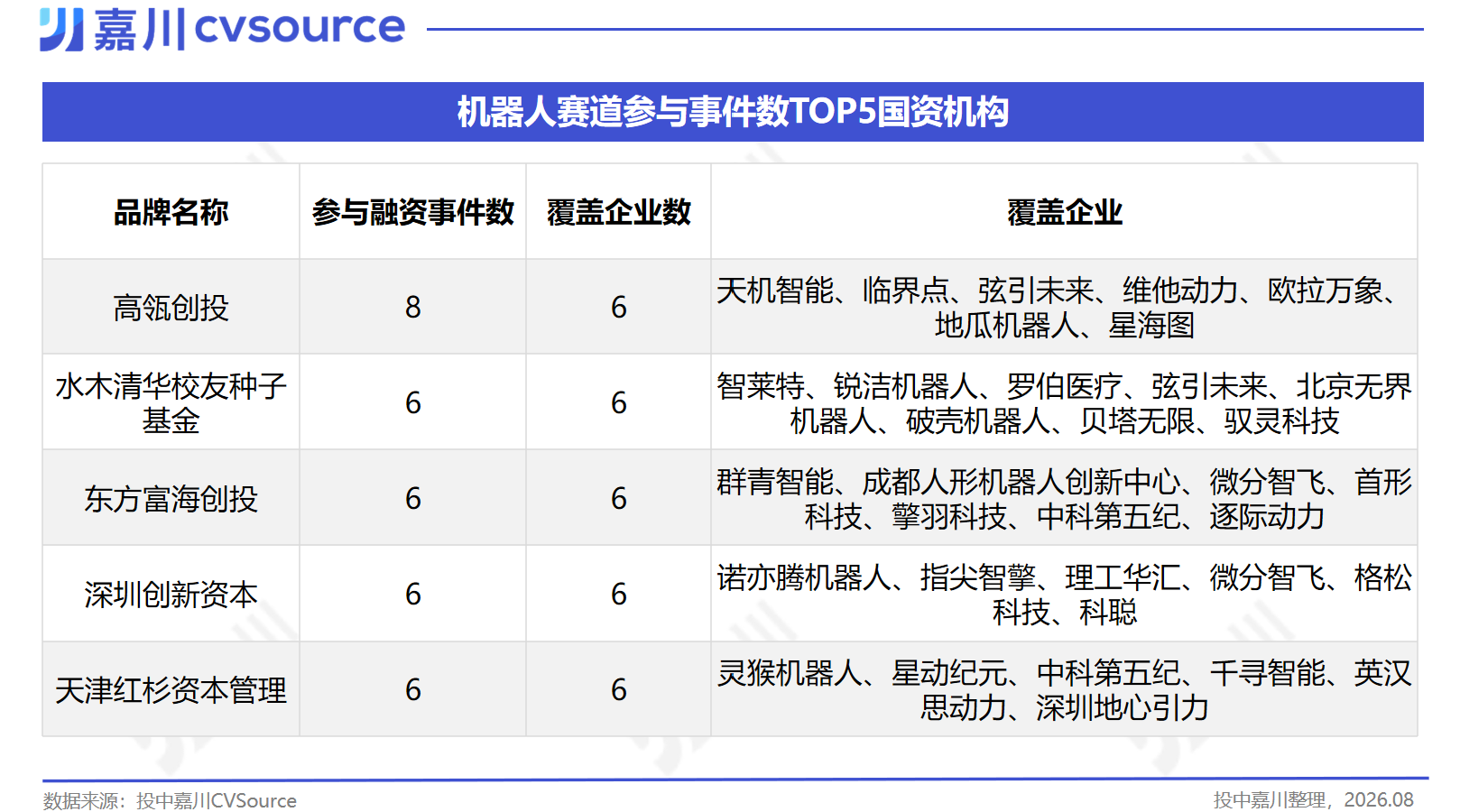Click the 覆盖企业 column header

coord(1064,212)
